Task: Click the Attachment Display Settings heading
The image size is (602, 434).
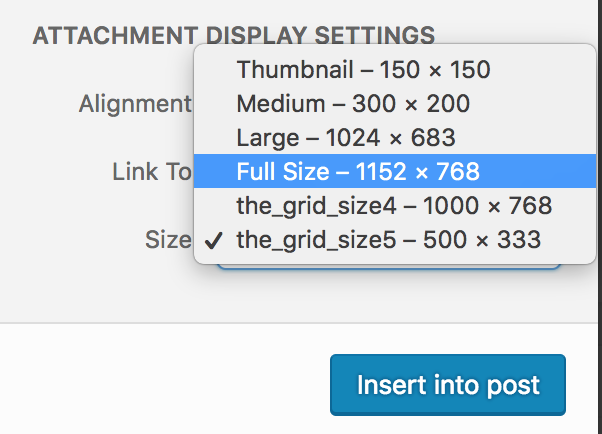Action: click(234, 36)
